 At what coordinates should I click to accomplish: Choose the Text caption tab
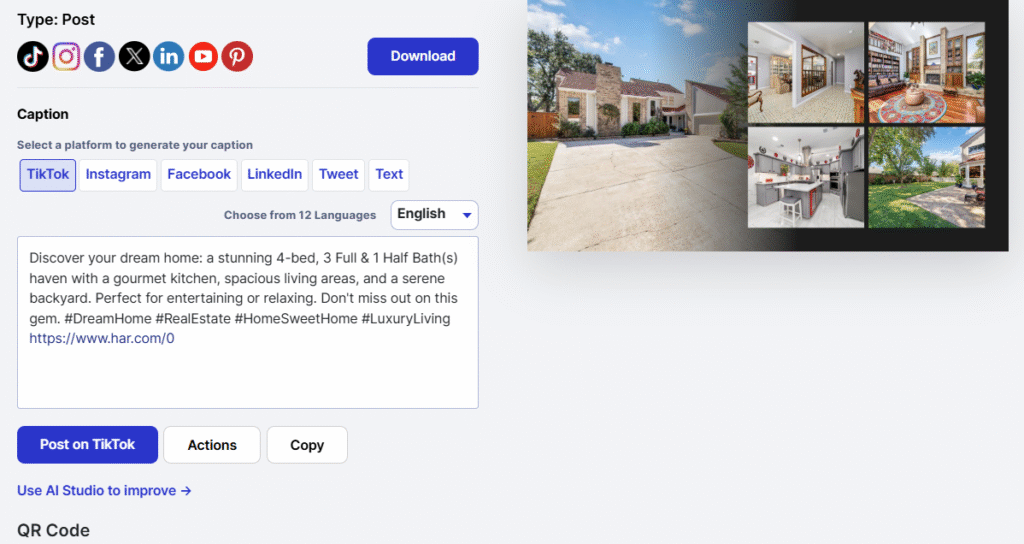(x=389, y=175)
